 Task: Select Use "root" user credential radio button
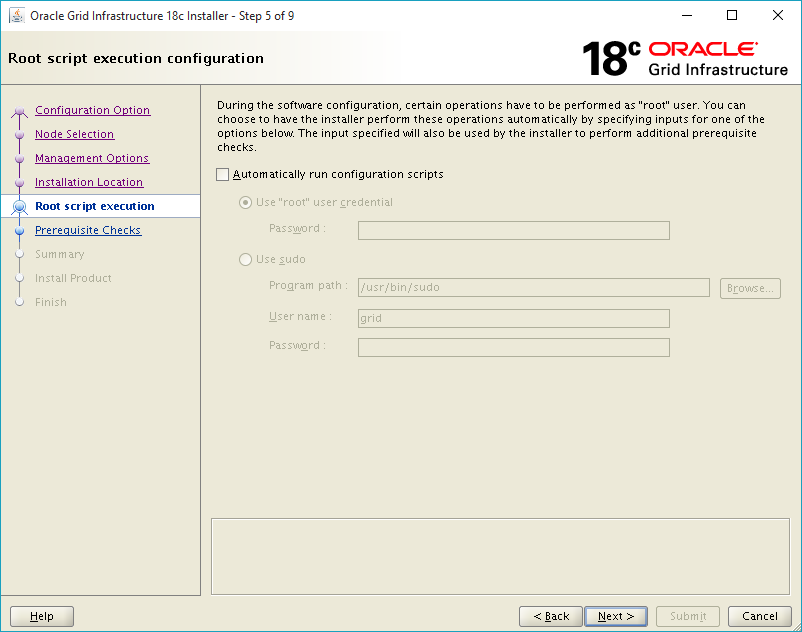(x=246, y=202)
